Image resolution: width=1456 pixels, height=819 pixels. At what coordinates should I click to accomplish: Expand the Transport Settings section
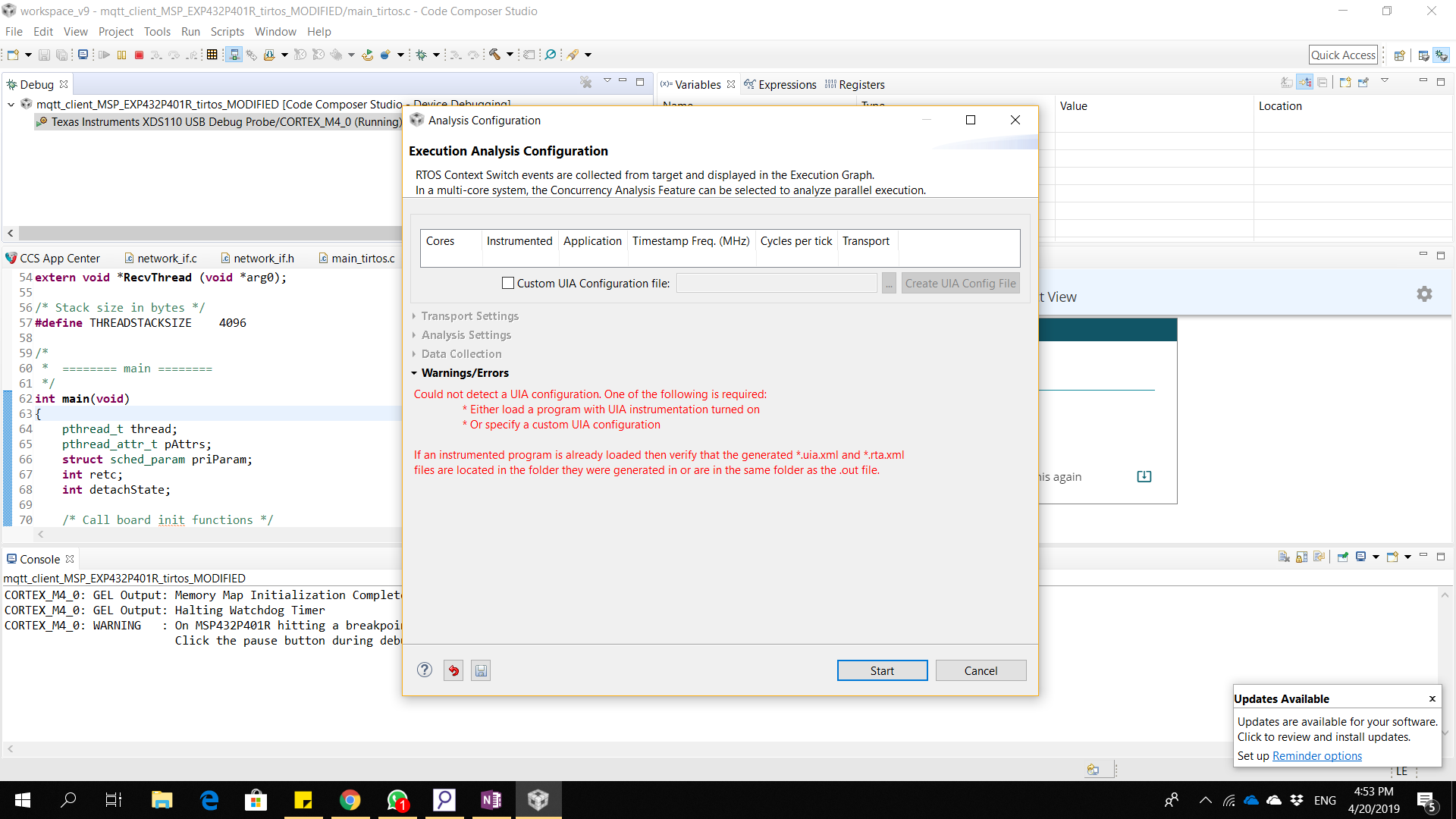470,316
